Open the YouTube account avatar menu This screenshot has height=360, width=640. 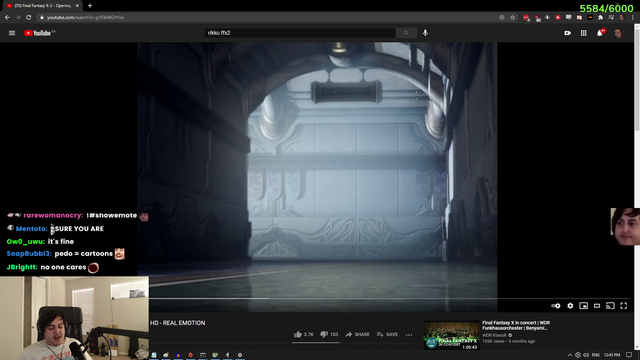coord(618,33)
